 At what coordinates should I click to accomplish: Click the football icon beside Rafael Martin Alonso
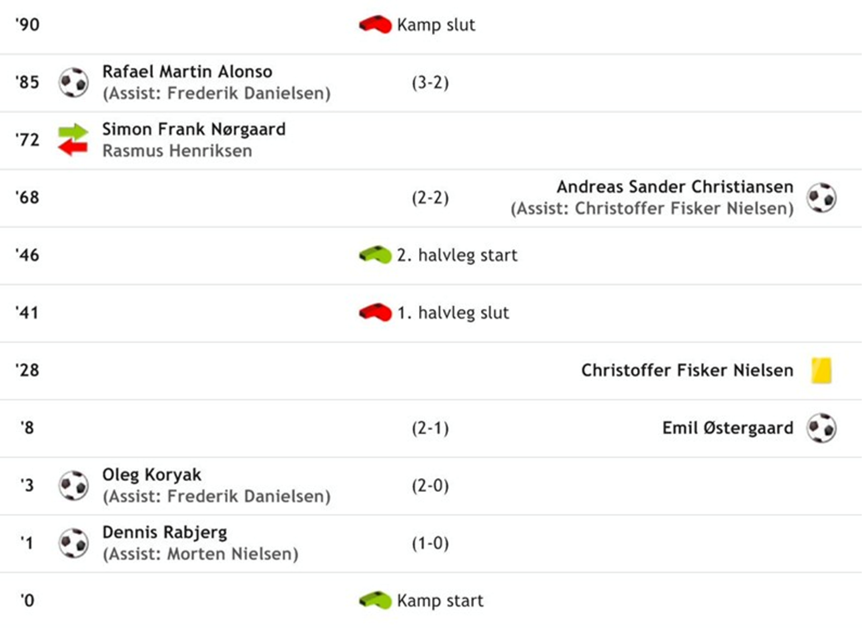coord(73,82)
